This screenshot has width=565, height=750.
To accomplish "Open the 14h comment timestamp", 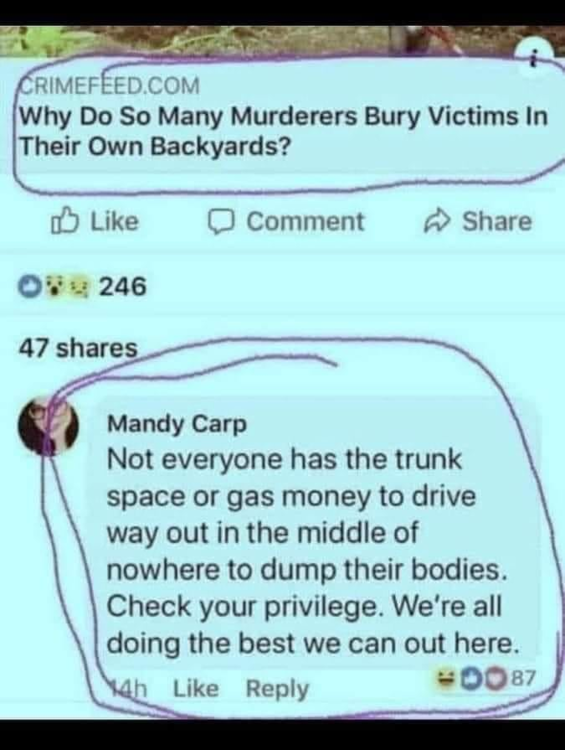I will coord(129,689).
